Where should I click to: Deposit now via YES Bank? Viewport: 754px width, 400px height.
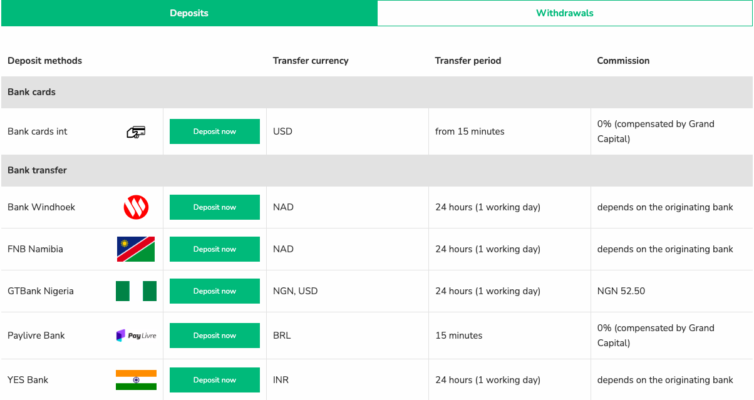[214, 380]
